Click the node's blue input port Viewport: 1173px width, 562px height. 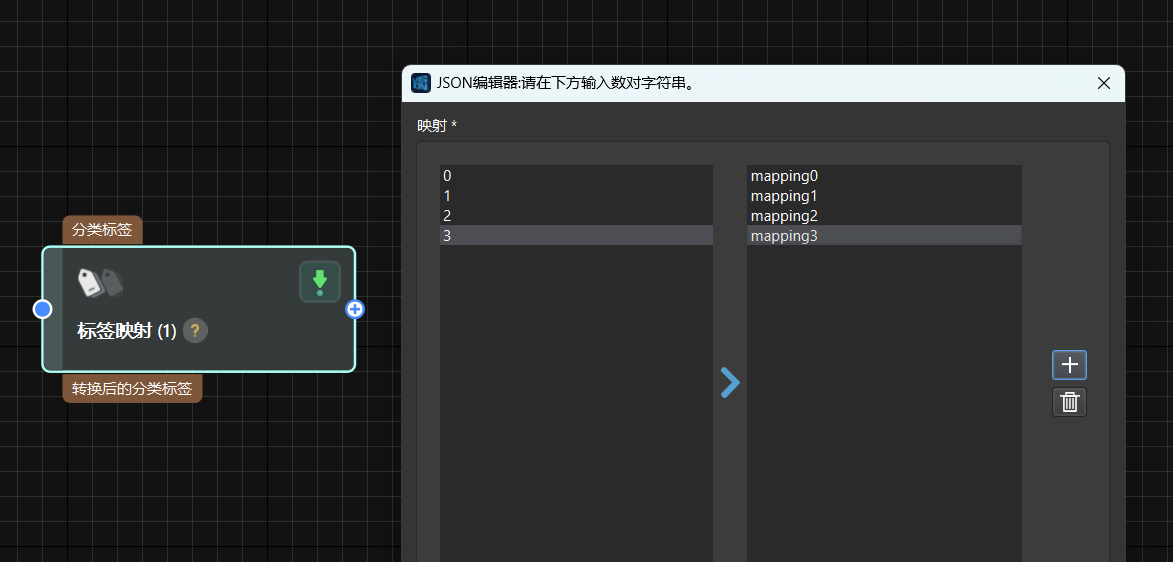pos(42,309)
